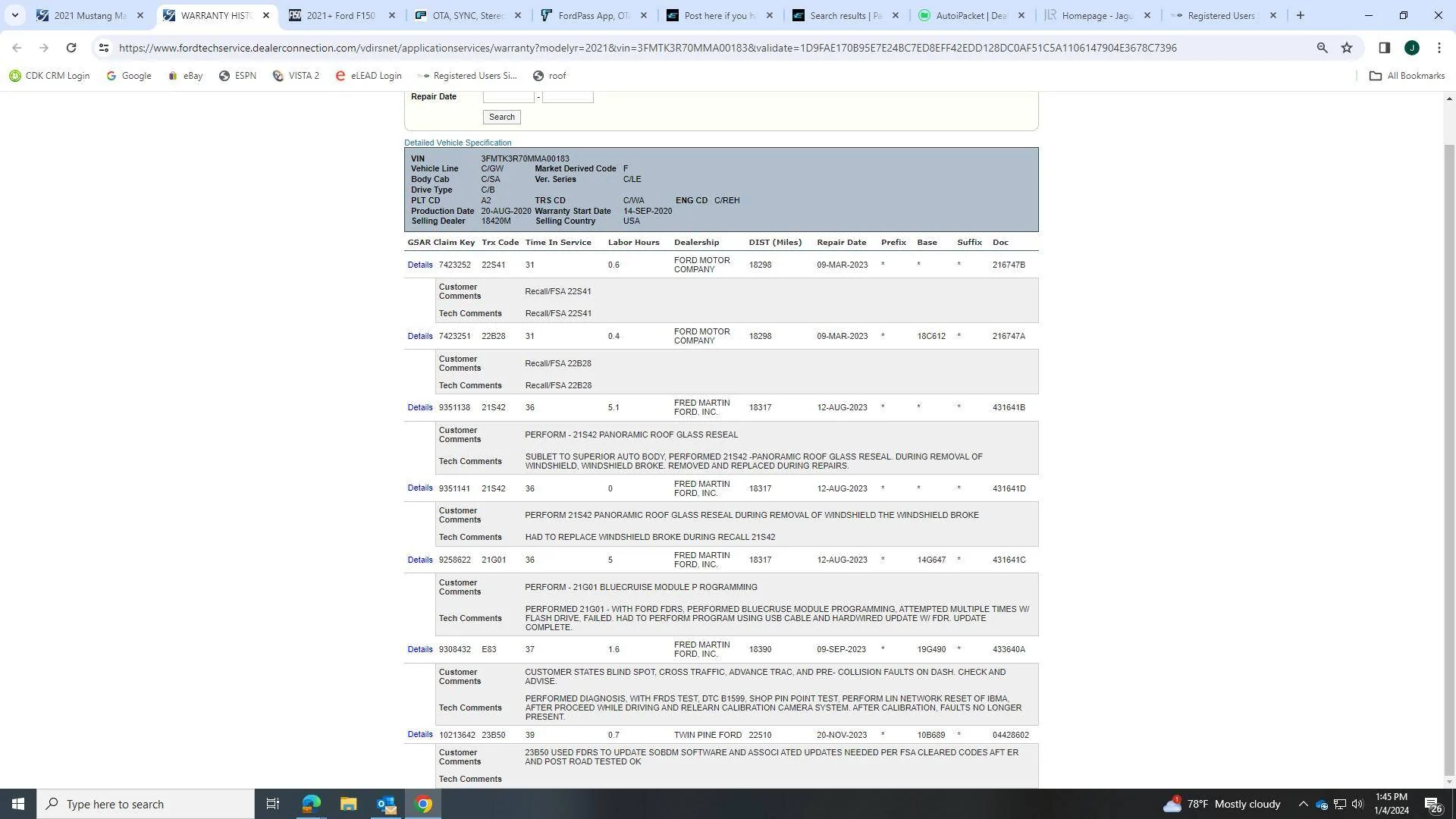The width and height of the screenshot is (1456, 819).
Task: Open the All Bookmarks folder
Action: (x=1407, y=76)
